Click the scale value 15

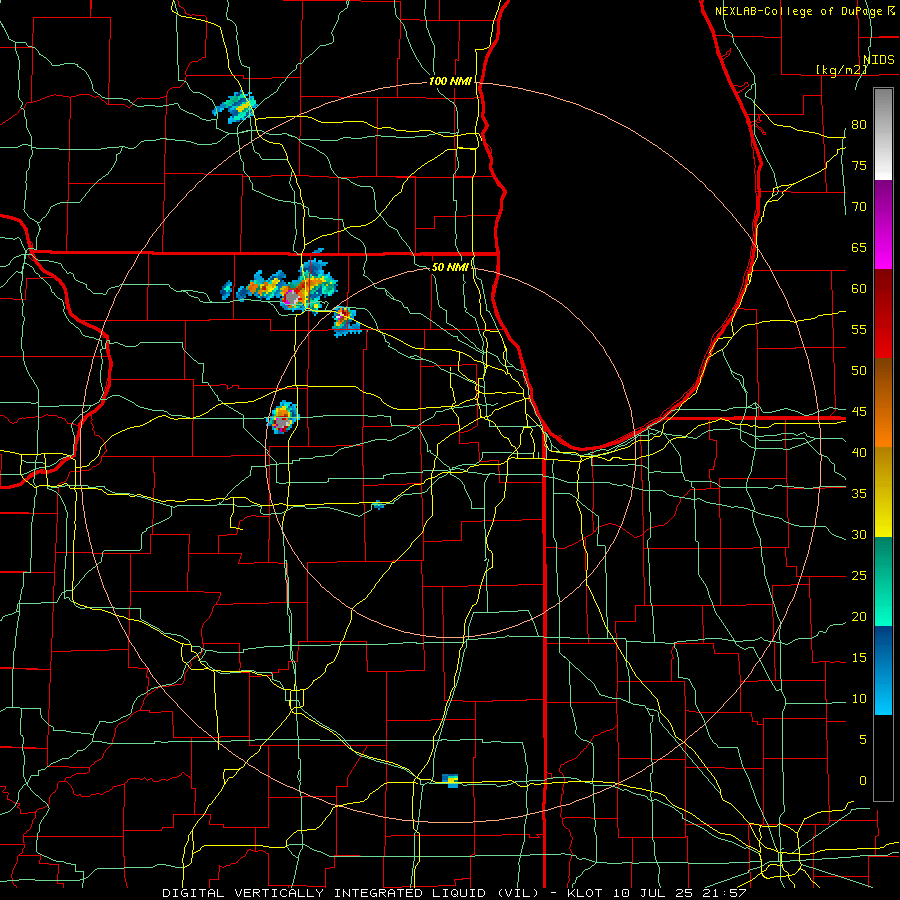pos(859,658)
